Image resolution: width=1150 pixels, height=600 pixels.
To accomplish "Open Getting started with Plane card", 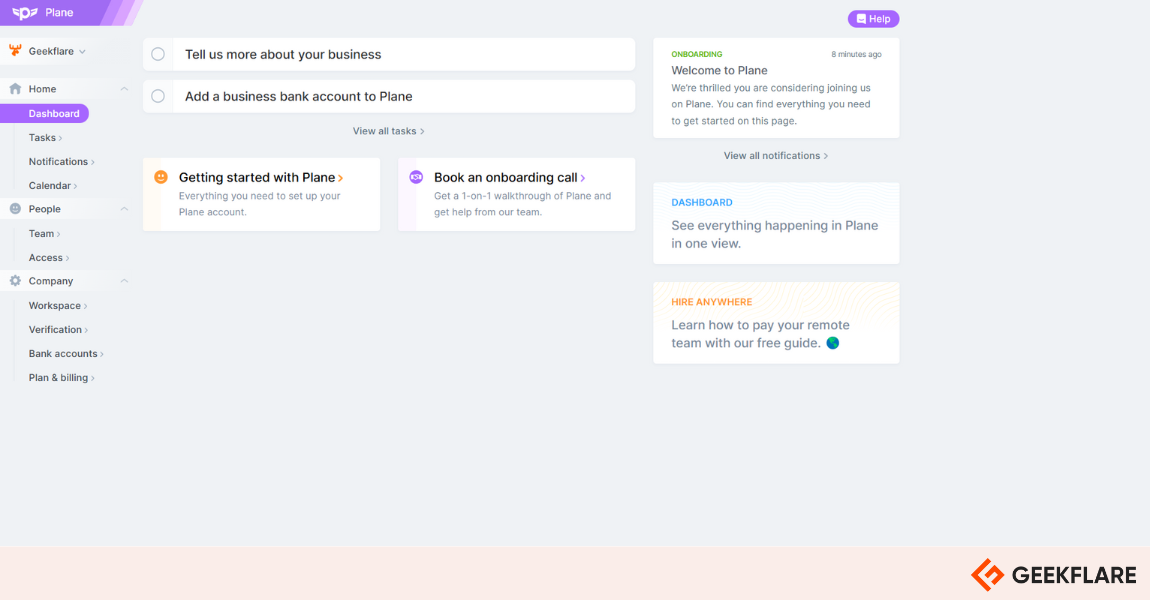I will 262,194.
